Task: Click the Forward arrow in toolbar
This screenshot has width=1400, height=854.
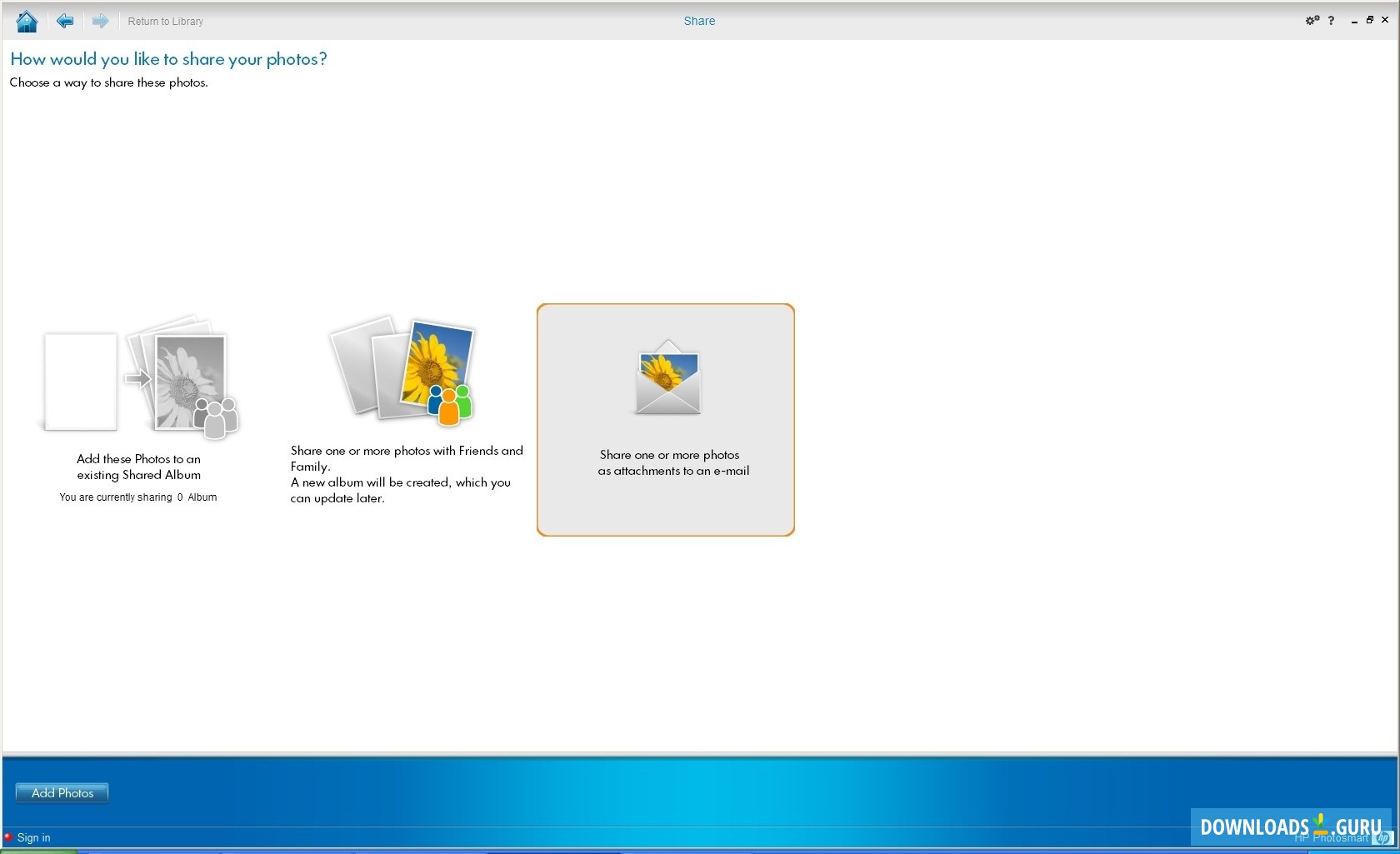Action: coord(100,21)
